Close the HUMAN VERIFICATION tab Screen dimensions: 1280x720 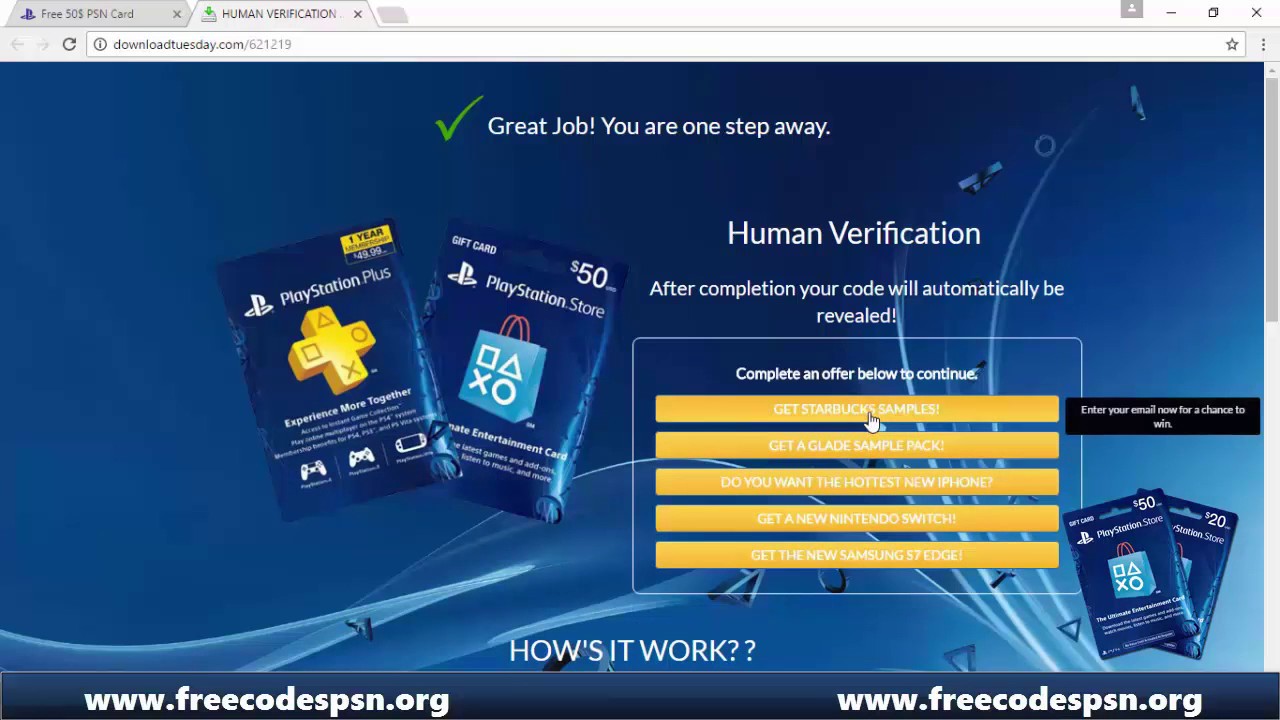tap(357, 14)
